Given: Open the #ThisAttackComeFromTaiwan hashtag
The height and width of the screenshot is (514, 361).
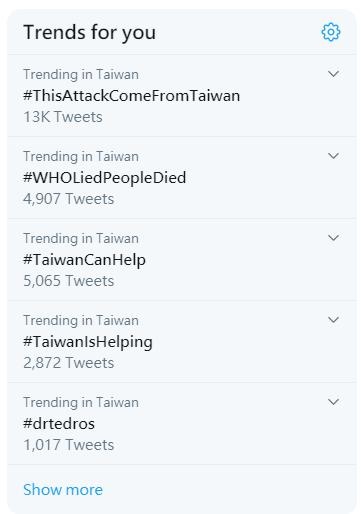Looking at the screenshot, I should tap(131, 96).
